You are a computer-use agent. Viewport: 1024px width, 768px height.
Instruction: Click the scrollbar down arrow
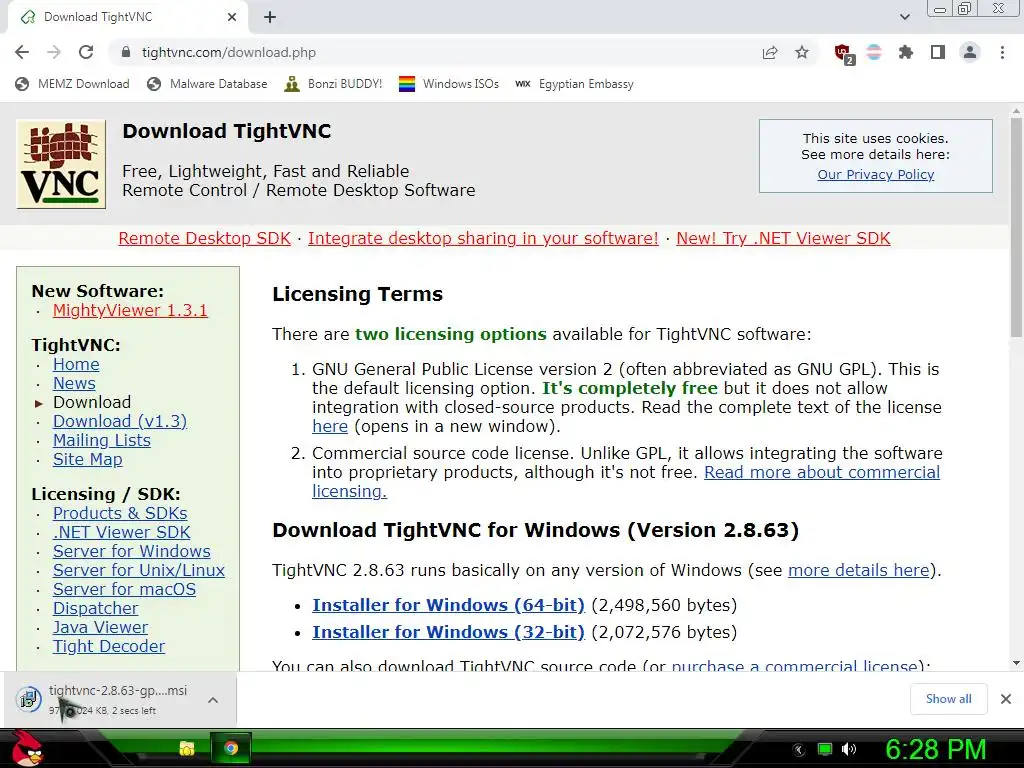pos(1016,664)
